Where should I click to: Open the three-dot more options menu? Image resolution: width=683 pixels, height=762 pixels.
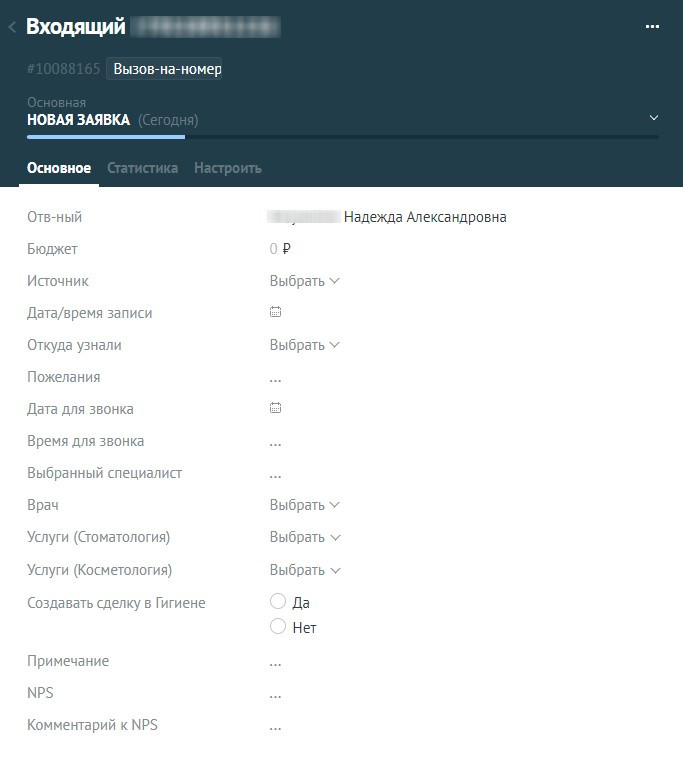click(x=652, y=27)
